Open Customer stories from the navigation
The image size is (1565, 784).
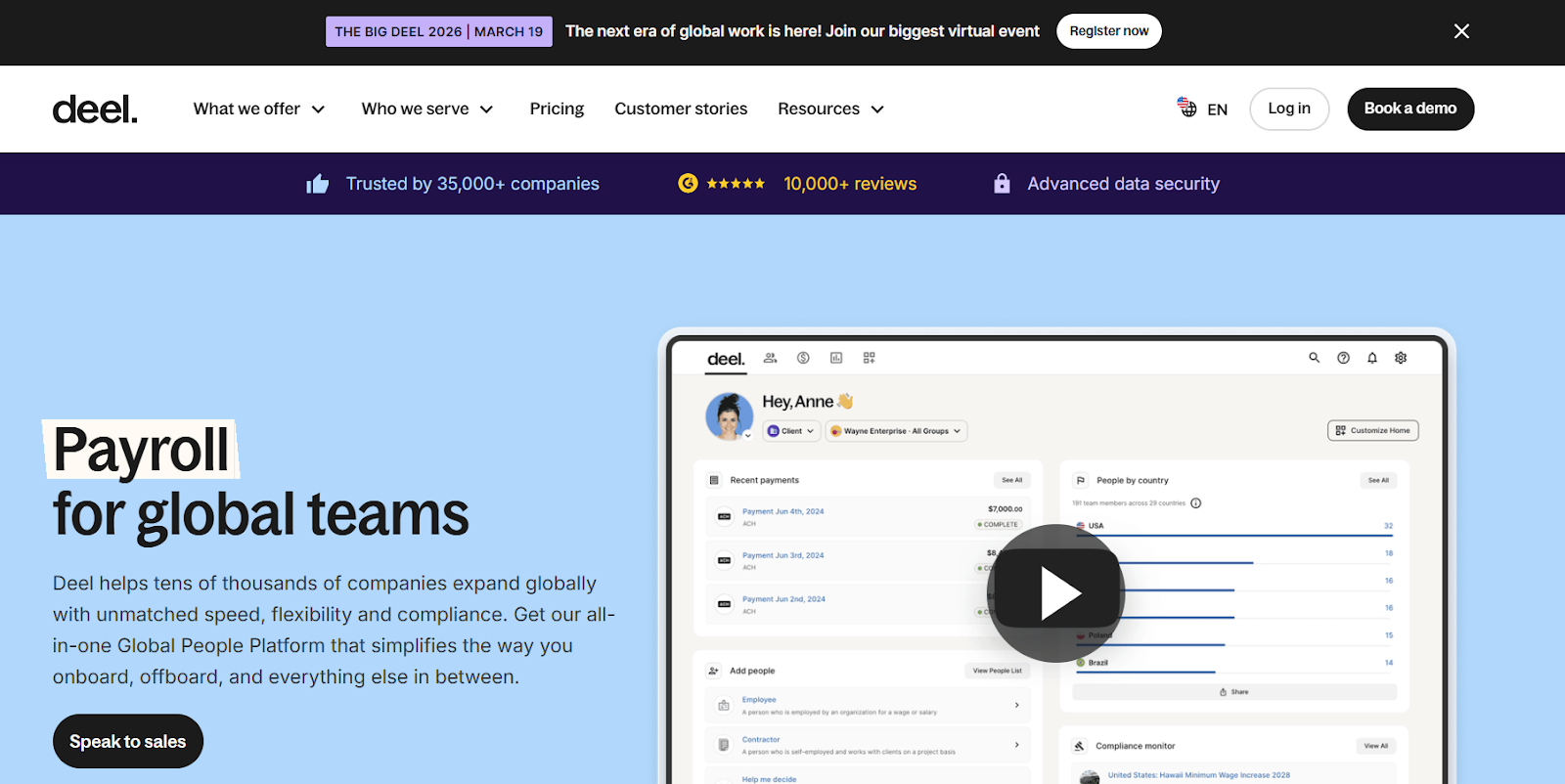coord(681,109)
